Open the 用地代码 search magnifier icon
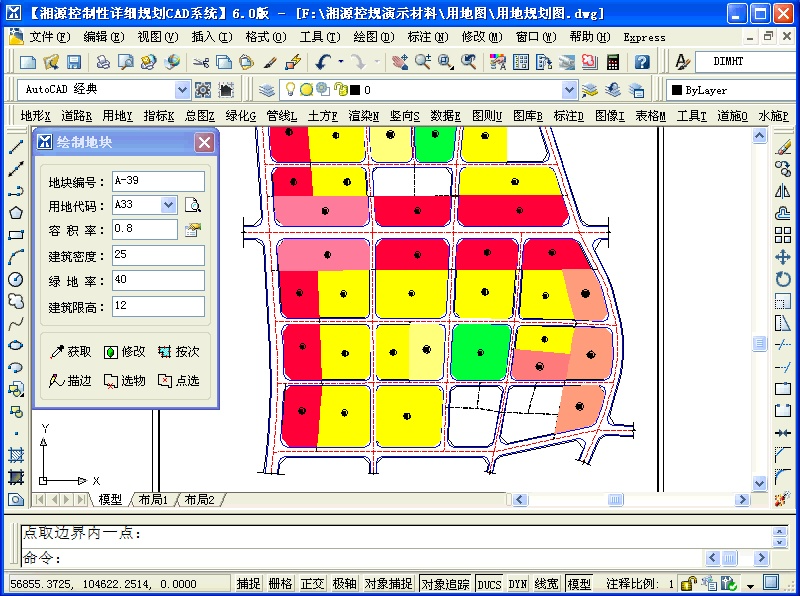The width and height of the screenshot is (800, 596). click(196, 203)
